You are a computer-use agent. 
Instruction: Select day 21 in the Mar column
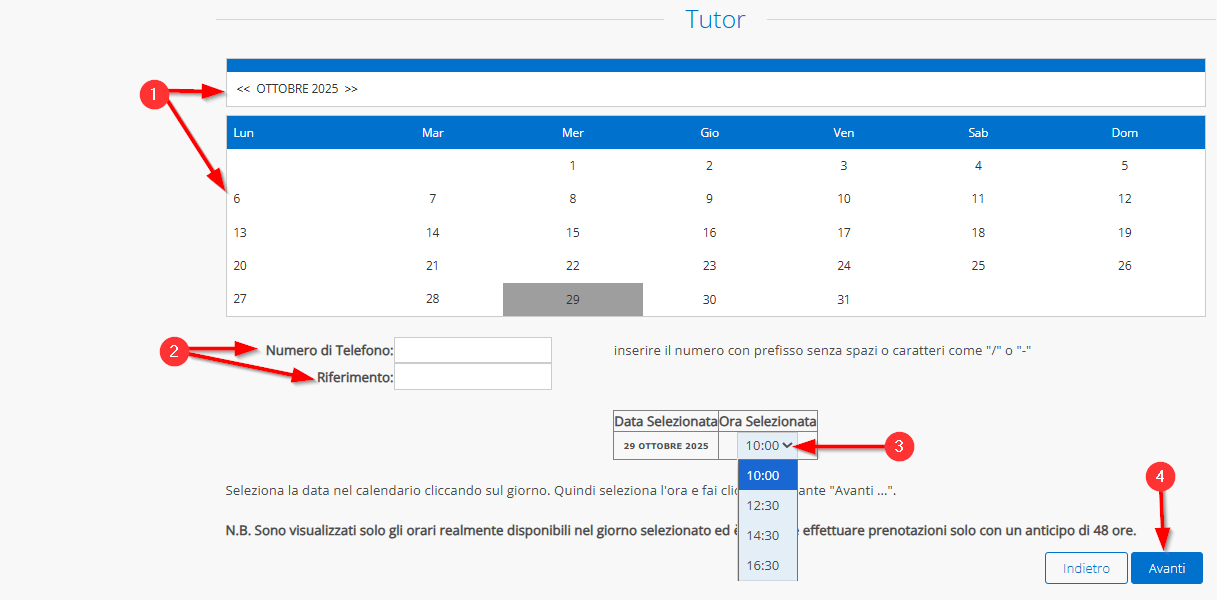tap(432, 266)
